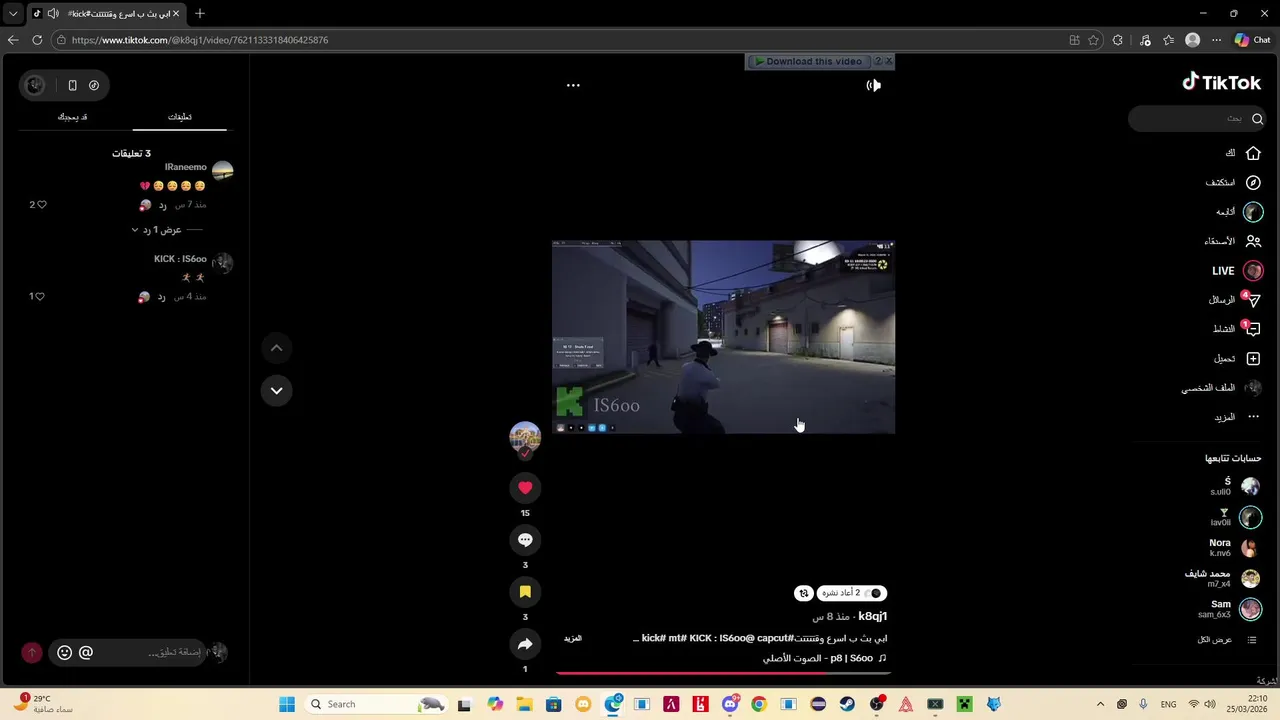
Task: Open the share arrow button
Action: [525, 644]
